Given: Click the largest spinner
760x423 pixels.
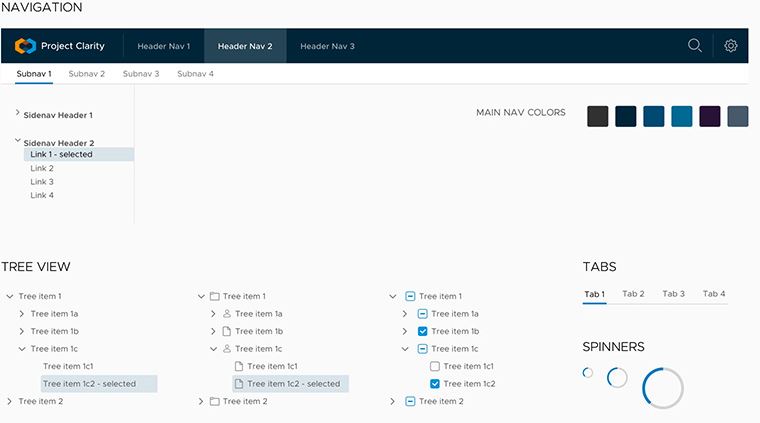Looking at the screenshot, I should click(663, 388).
